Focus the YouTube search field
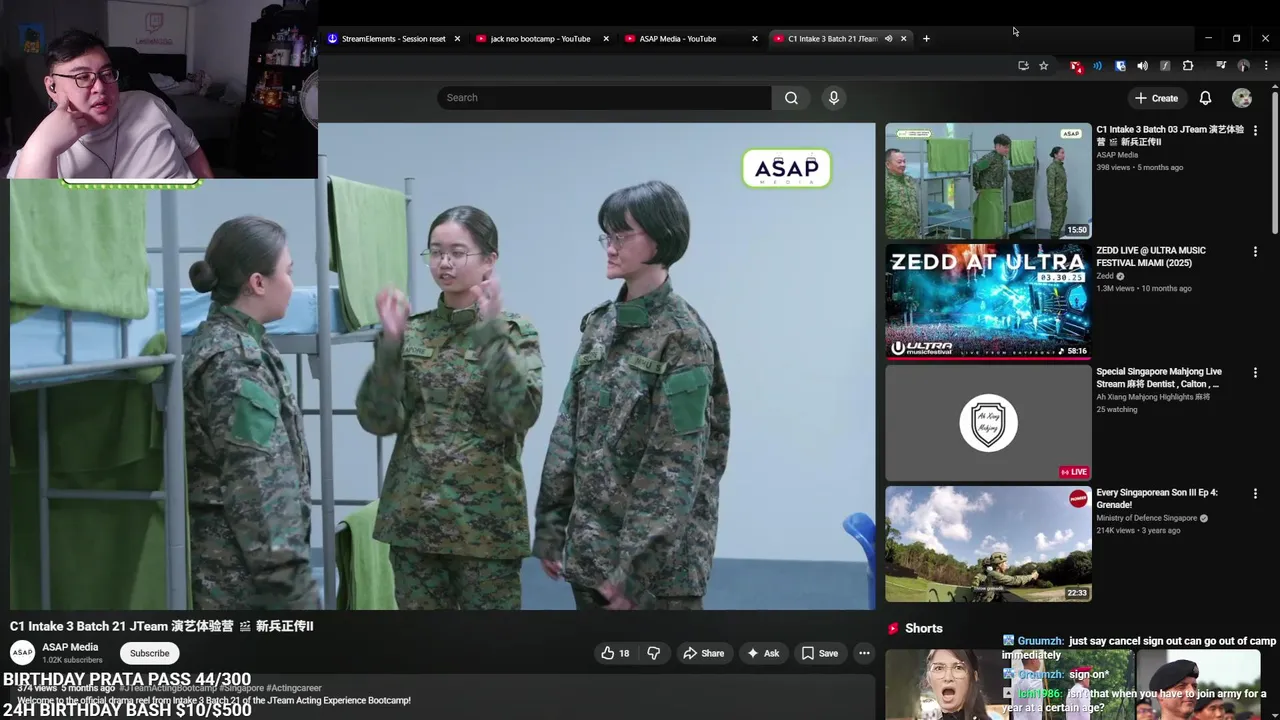Viewport: 1280px width, 720px height. point(604,98)
